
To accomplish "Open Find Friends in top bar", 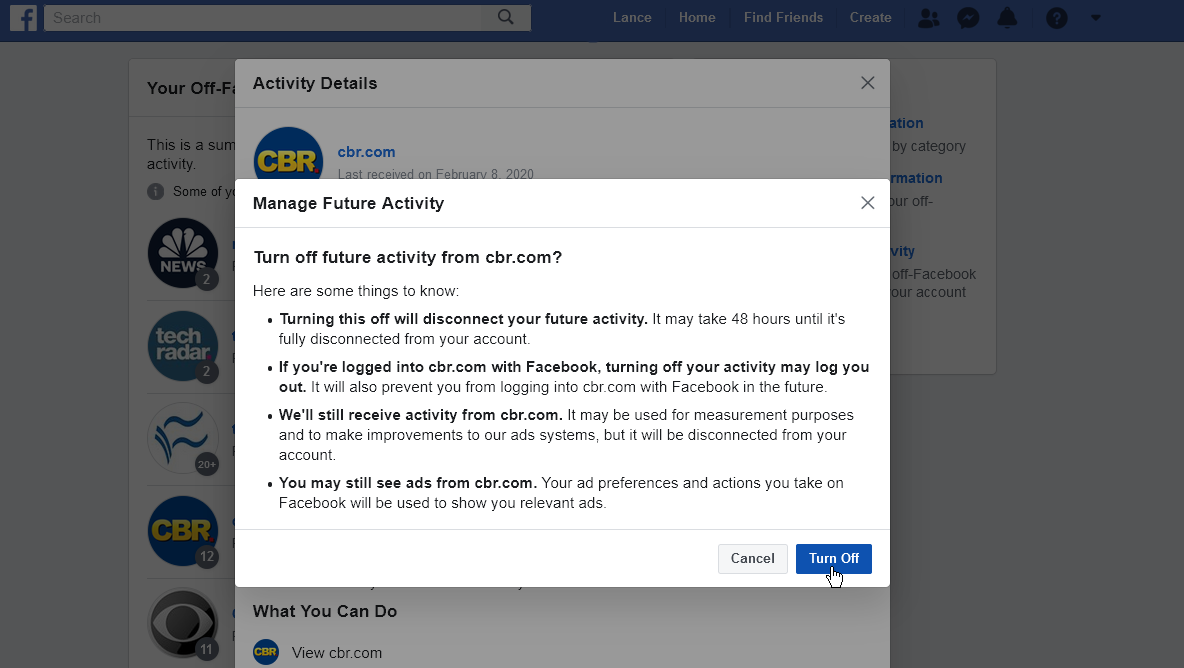I will [783, 17].
